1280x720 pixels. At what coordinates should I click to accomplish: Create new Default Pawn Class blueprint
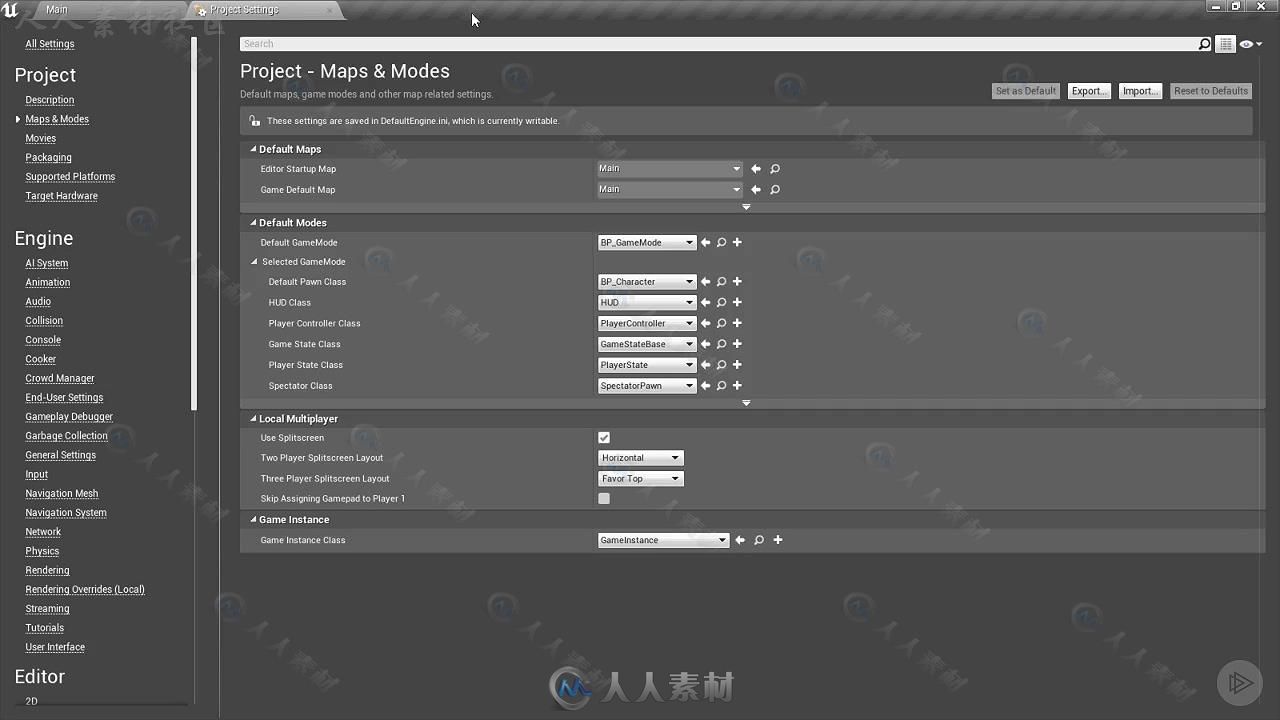tap(737, 282)
